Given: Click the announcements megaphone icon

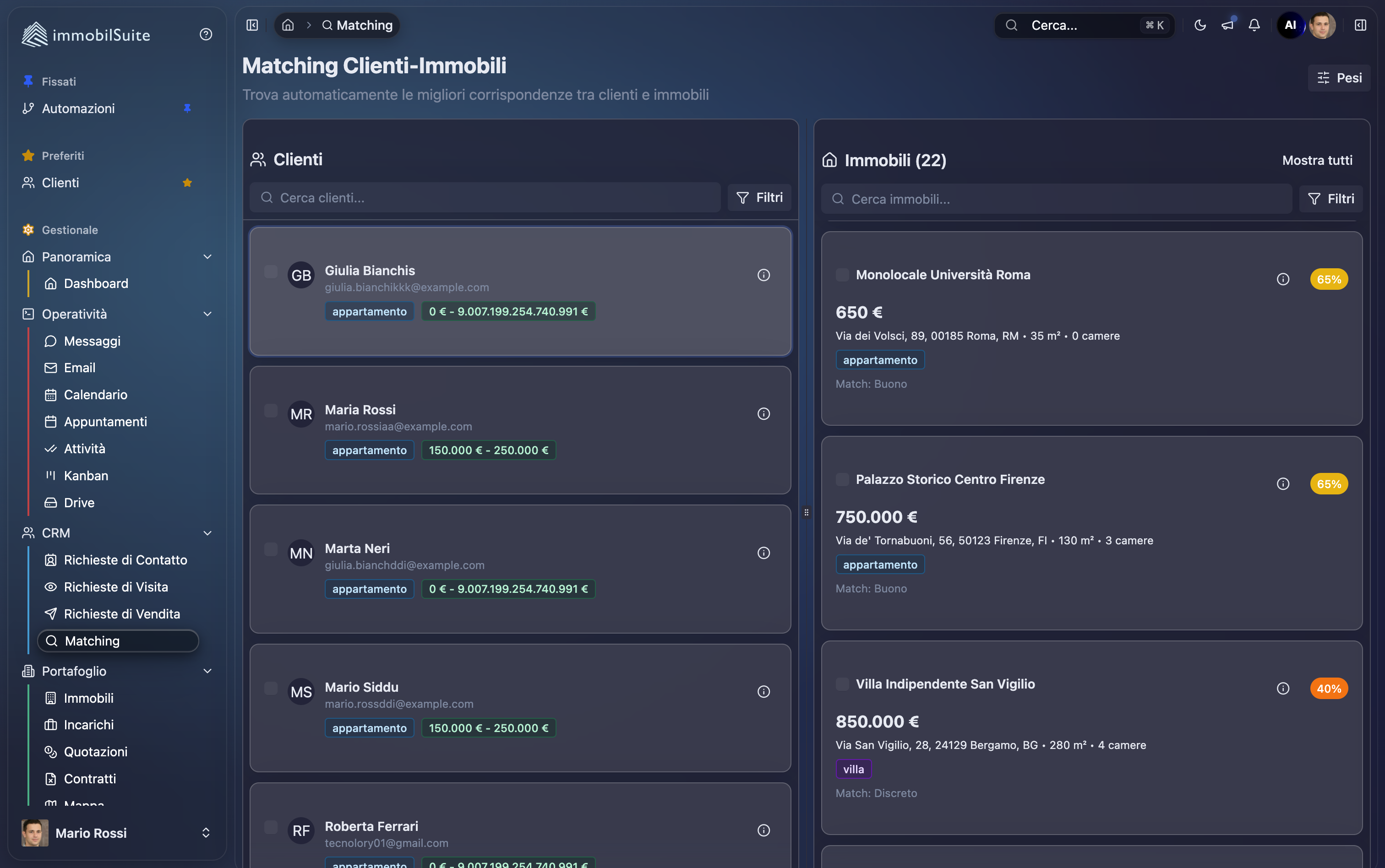Looking at the screenshot, I should 1227,25.
